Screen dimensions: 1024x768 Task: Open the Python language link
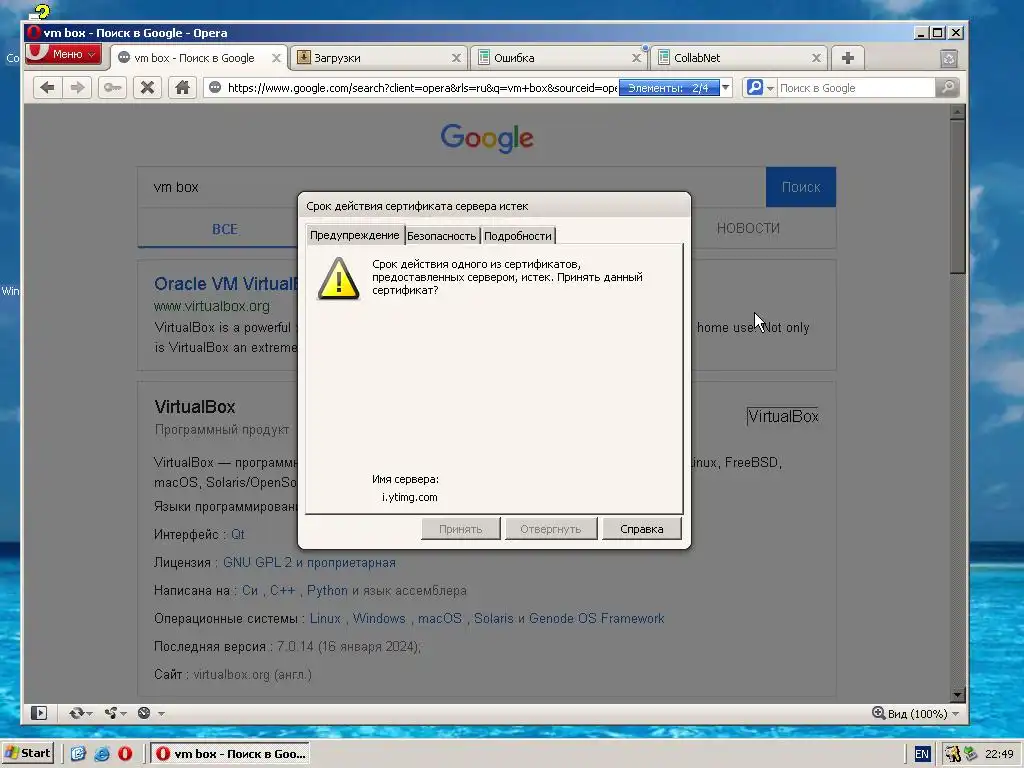tap(327, 590)
